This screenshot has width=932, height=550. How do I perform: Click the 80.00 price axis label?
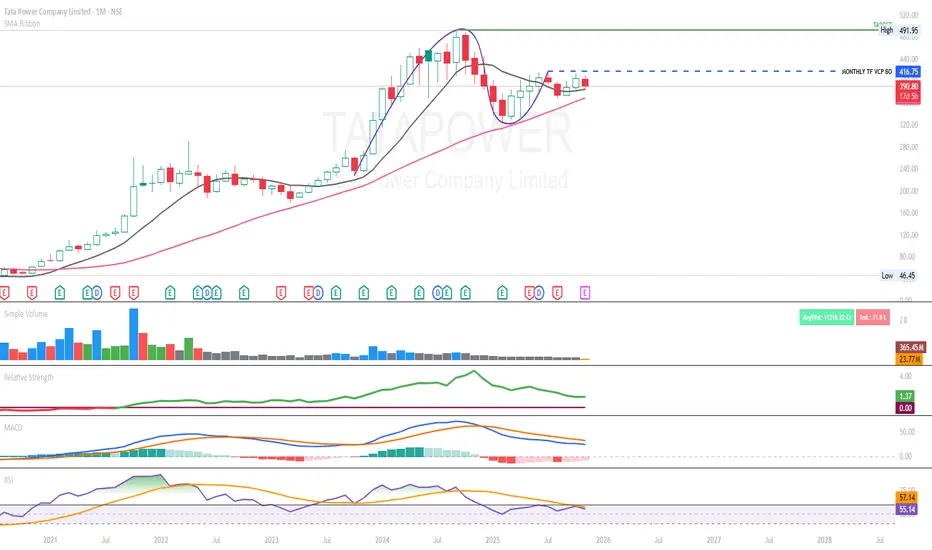pos(907,257)
